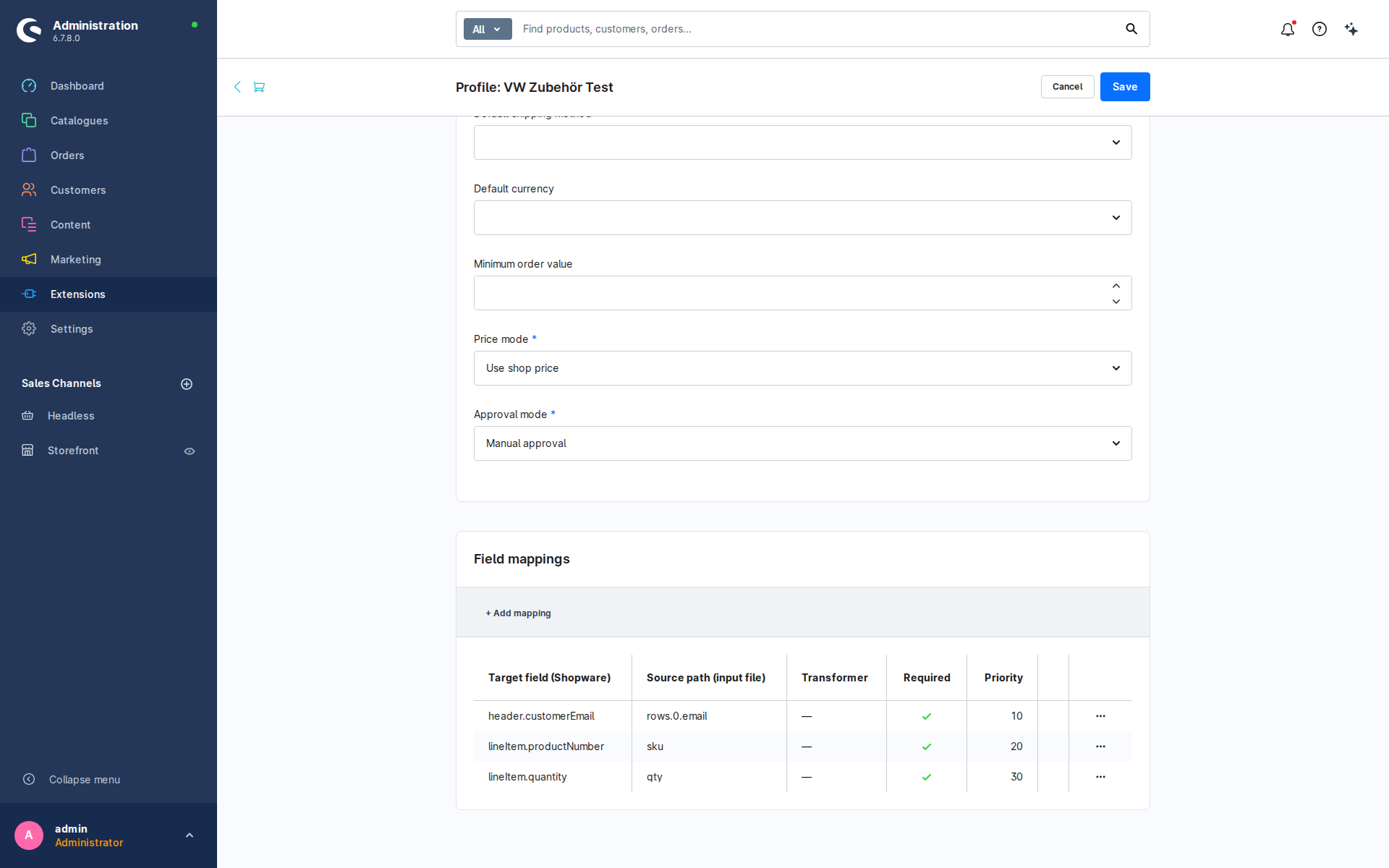Viewport: 1389px width, 868px height.
Task: Click Add mapping
Action: click(x=518, y=613)
